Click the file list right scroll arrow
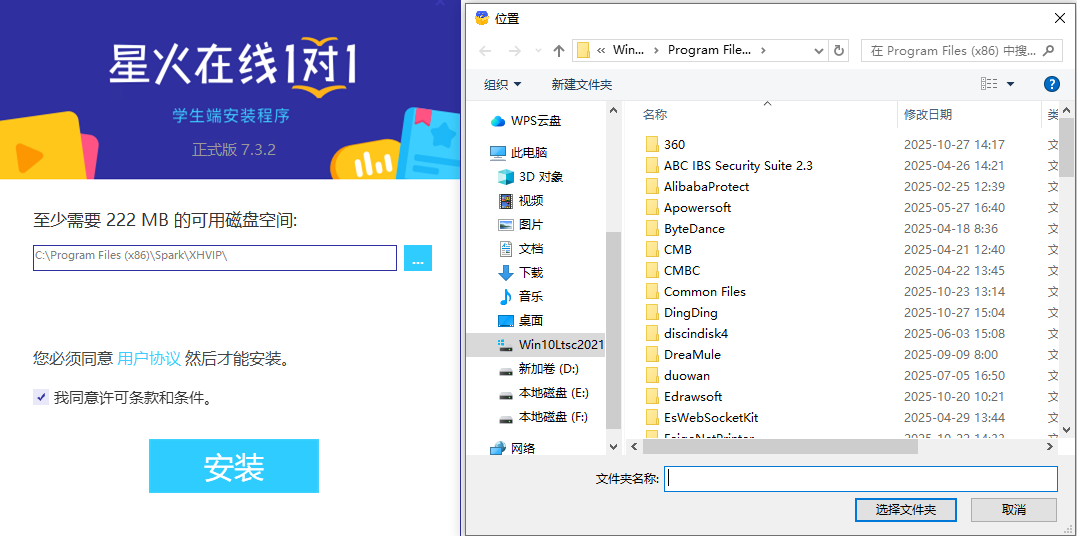The image size is (1077, 536). (x=1050, y=447)
